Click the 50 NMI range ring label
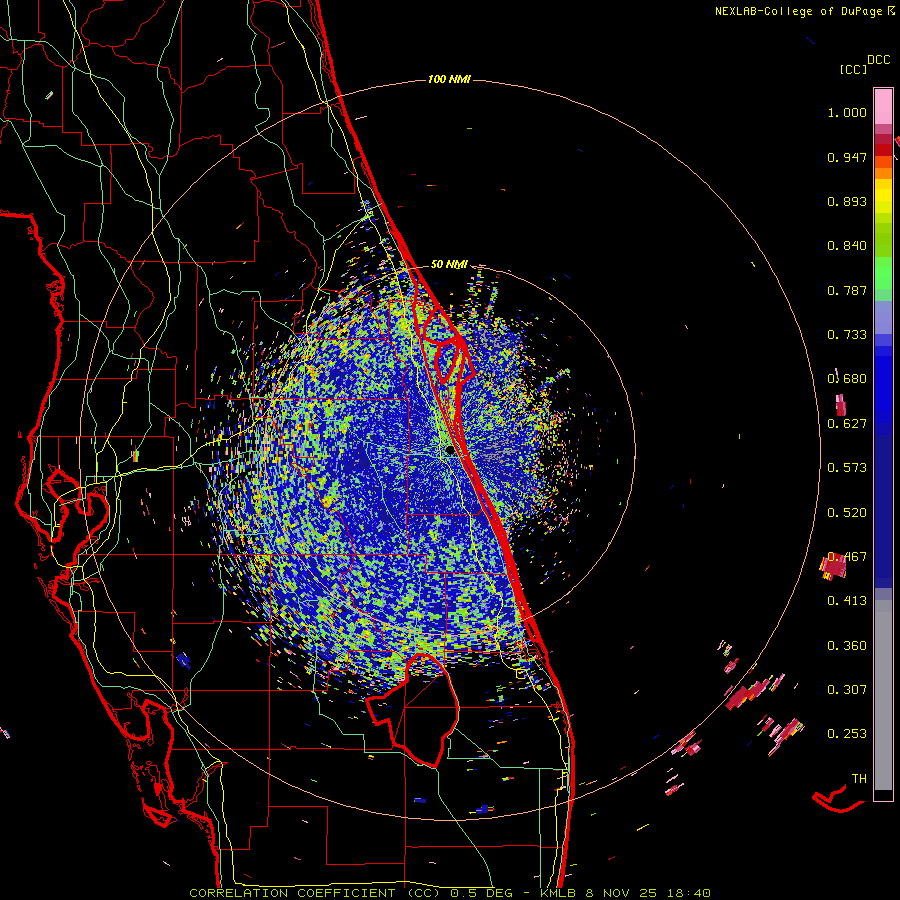The width and height of the screenshot is (900, 900). [x=449, y=264]
